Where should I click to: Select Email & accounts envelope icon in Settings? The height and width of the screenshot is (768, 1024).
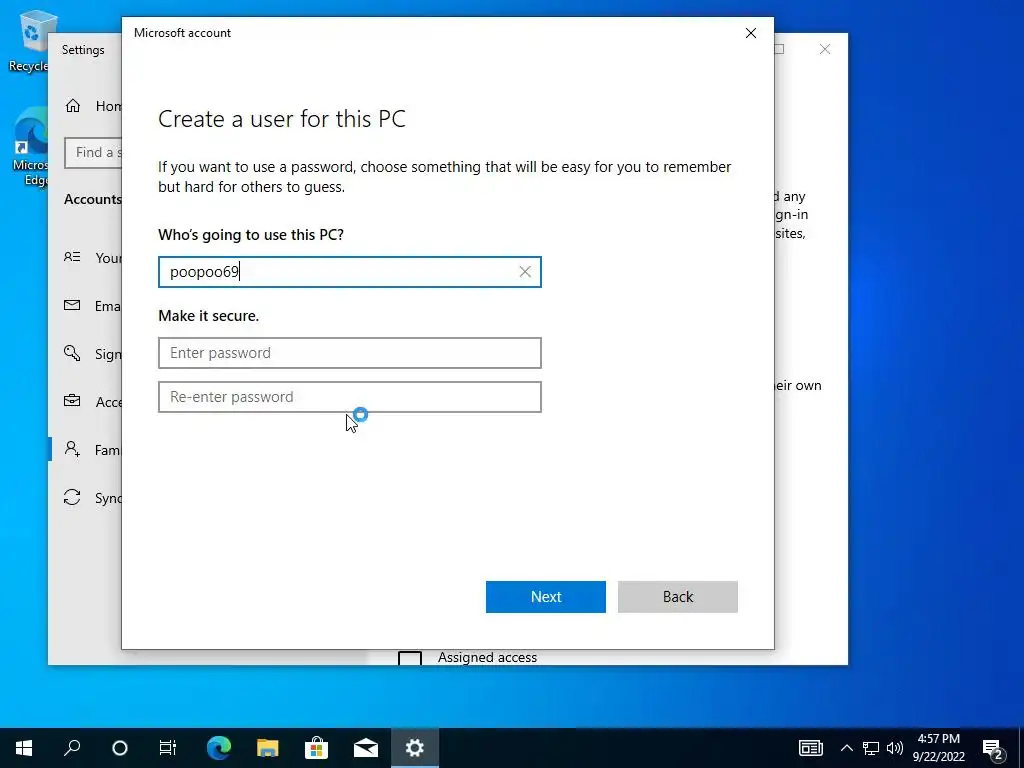(x=72, y=305)
